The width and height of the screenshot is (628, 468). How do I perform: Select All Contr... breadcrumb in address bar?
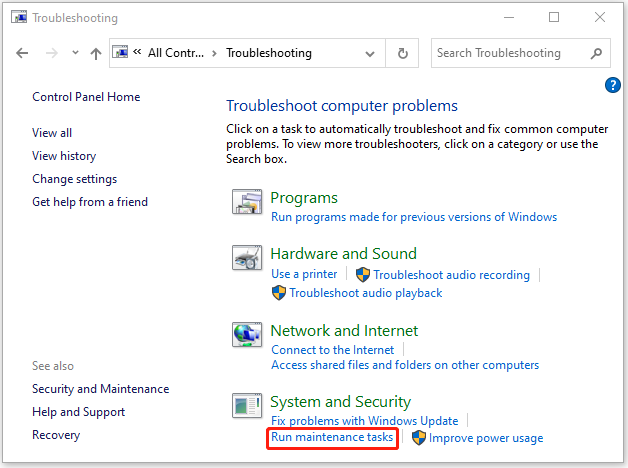coord(176,53)
